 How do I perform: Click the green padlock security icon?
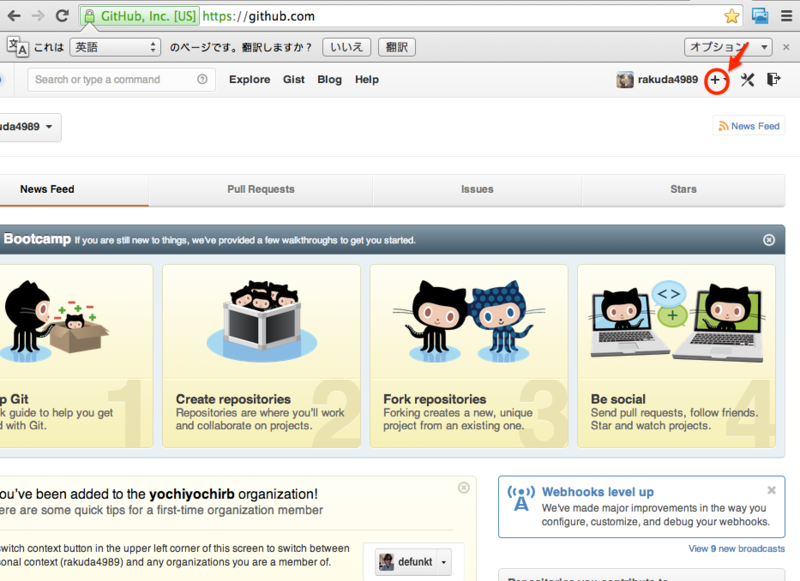tap(89, 16)
